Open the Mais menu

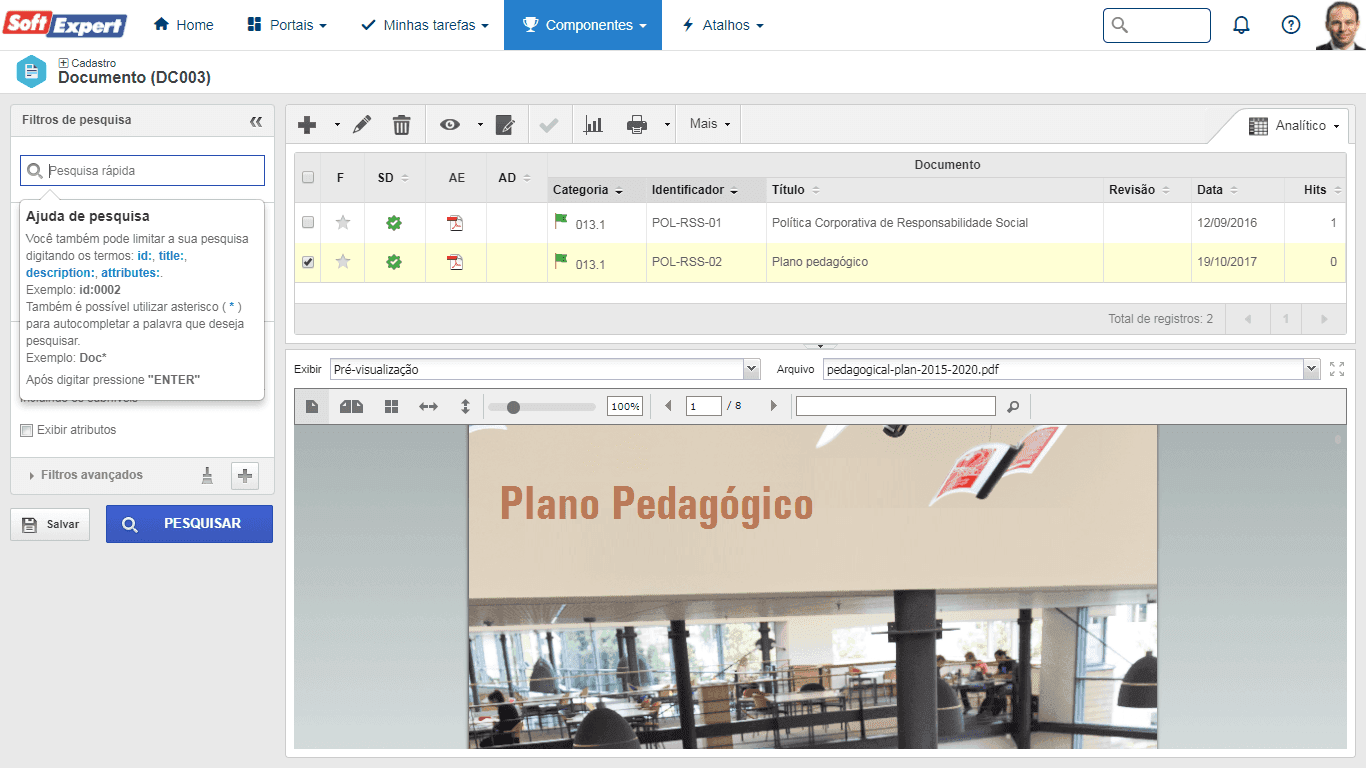[x=709, y=124]
